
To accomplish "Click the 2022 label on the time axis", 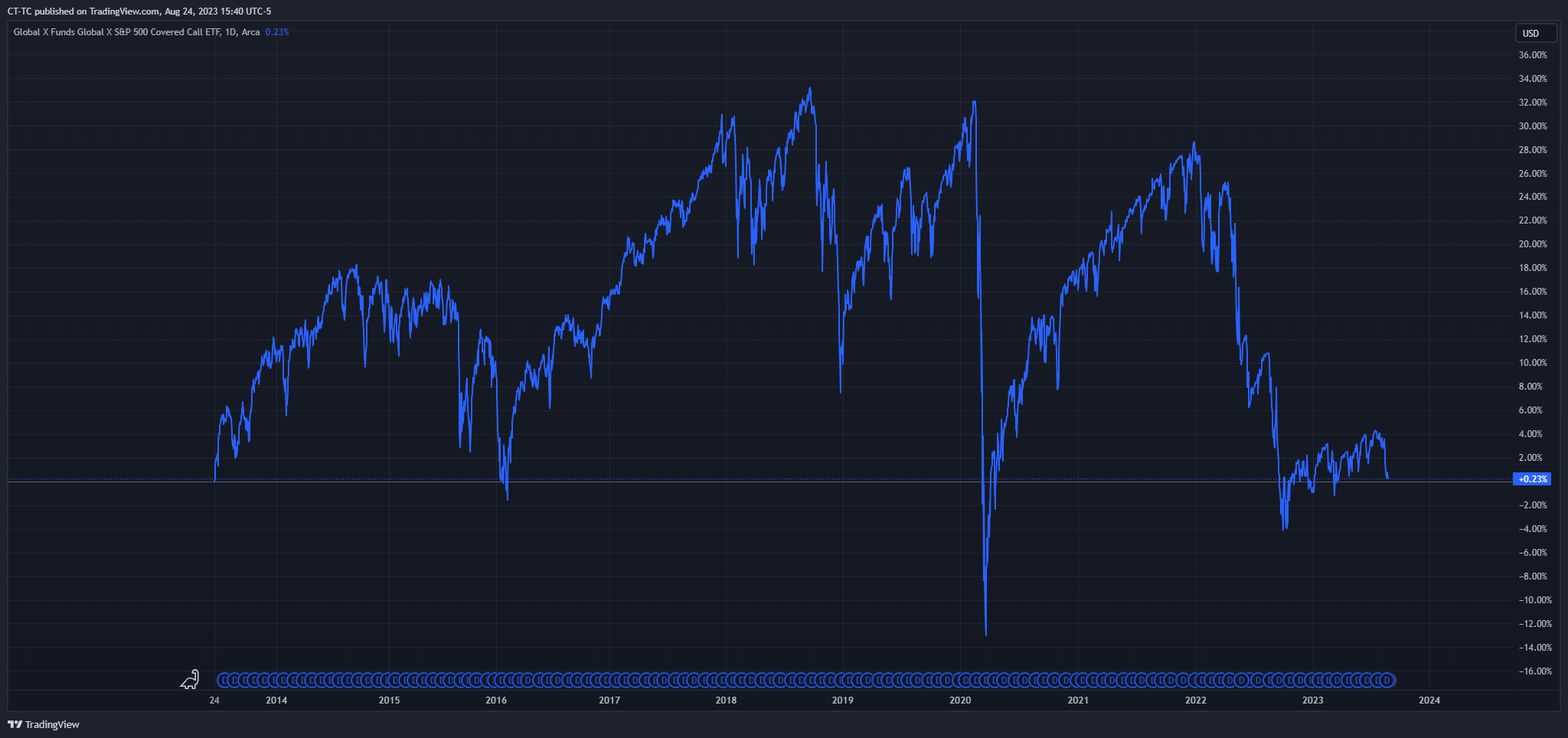I will [x=1195, y=700].
